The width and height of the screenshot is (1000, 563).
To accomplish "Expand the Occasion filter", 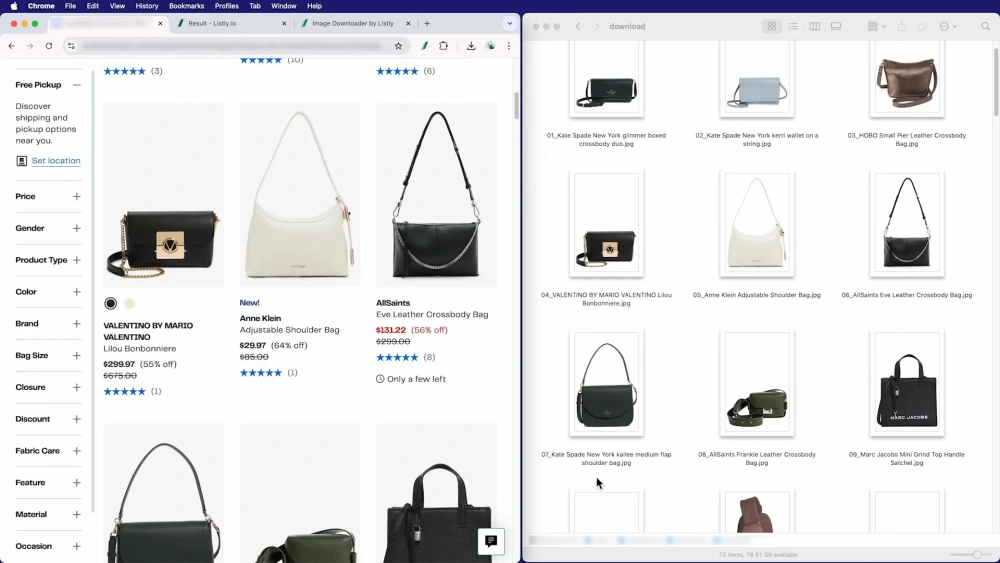I will 77,546.
